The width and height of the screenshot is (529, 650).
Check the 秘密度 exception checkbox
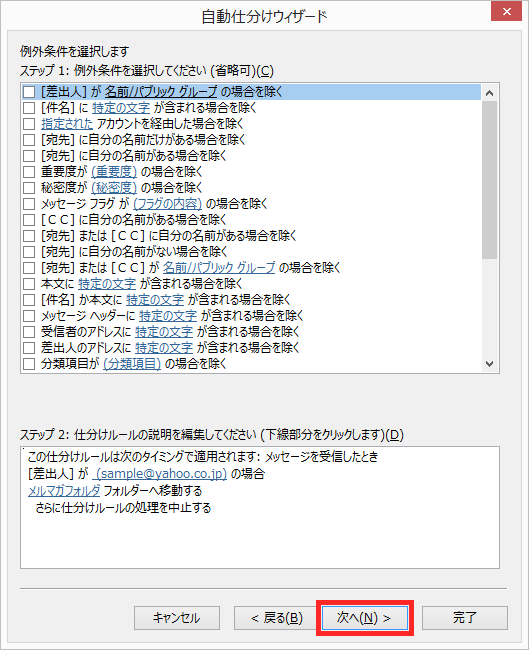(x=29, y=188)
